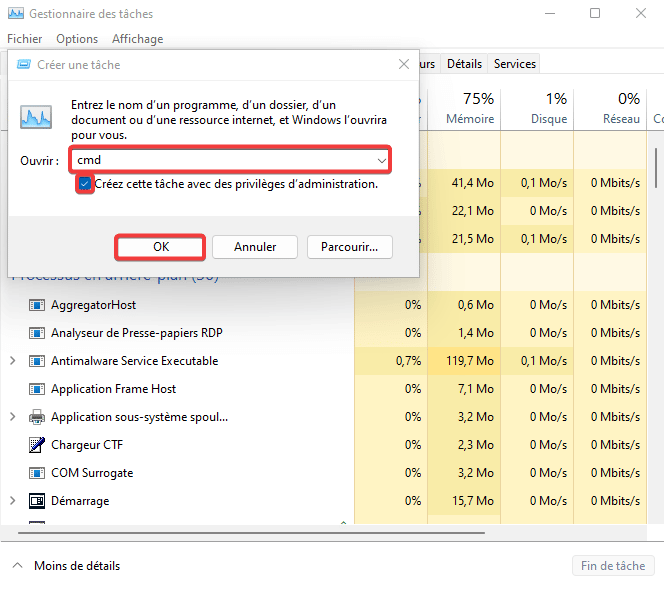664x589 pixels.
Task: Click the Chargeur CTF pen icon
Action: pyautogui.click(x=37, y=445)
